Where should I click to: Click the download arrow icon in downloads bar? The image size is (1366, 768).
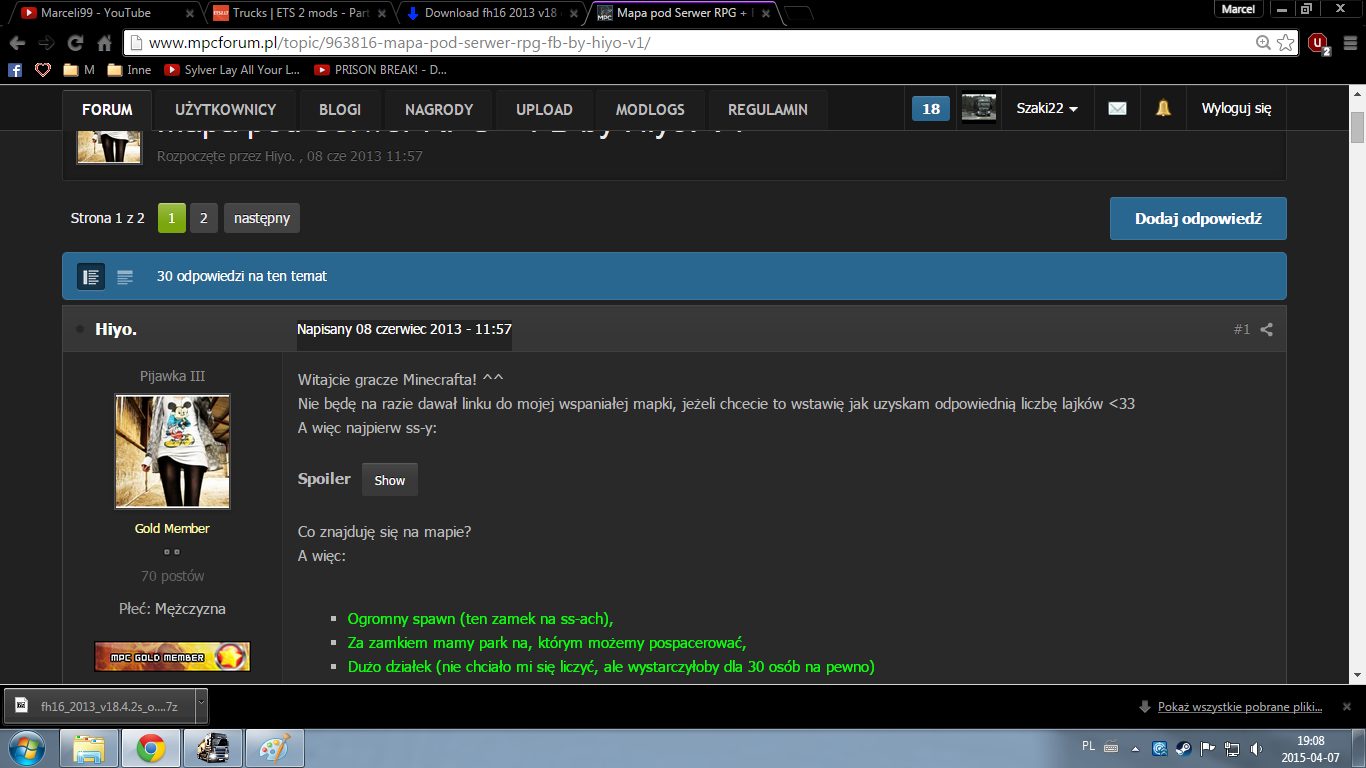coord(1145,707)
